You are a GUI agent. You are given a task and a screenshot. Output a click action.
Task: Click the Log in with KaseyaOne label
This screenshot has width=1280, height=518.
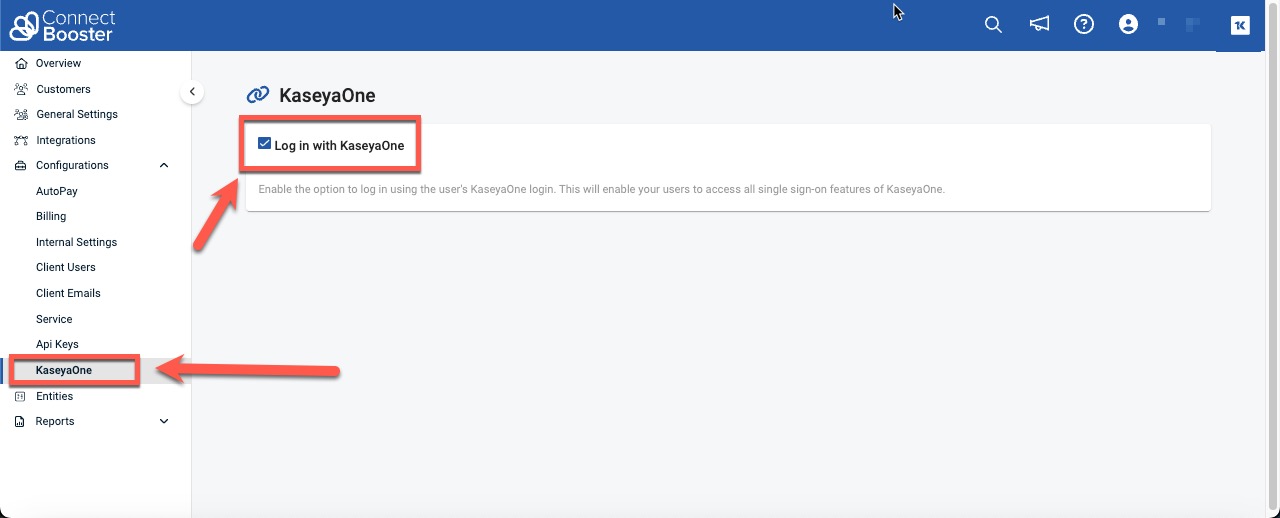click(339, 146)
